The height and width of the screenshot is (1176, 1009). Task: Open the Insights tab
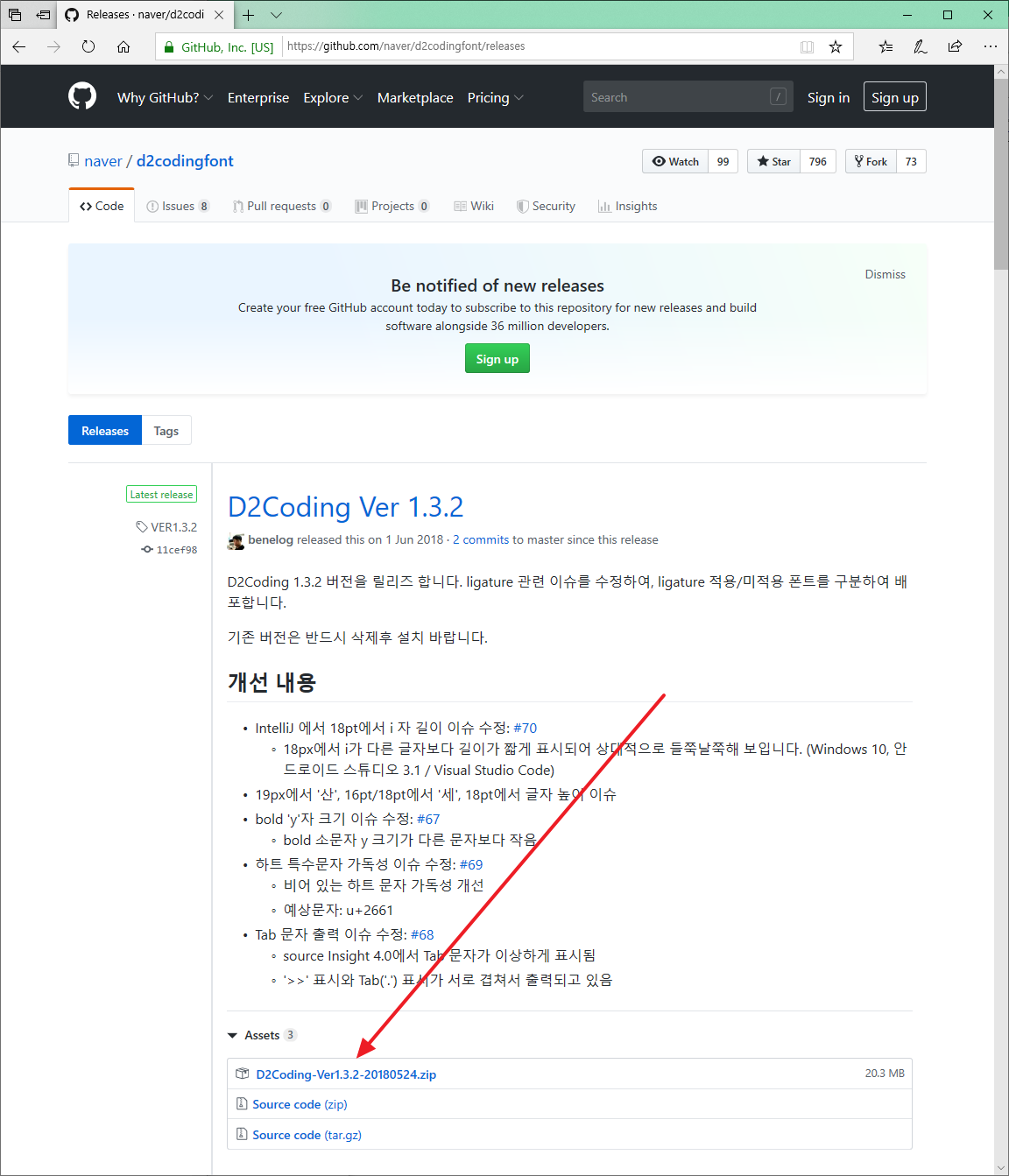coord(628,206)
